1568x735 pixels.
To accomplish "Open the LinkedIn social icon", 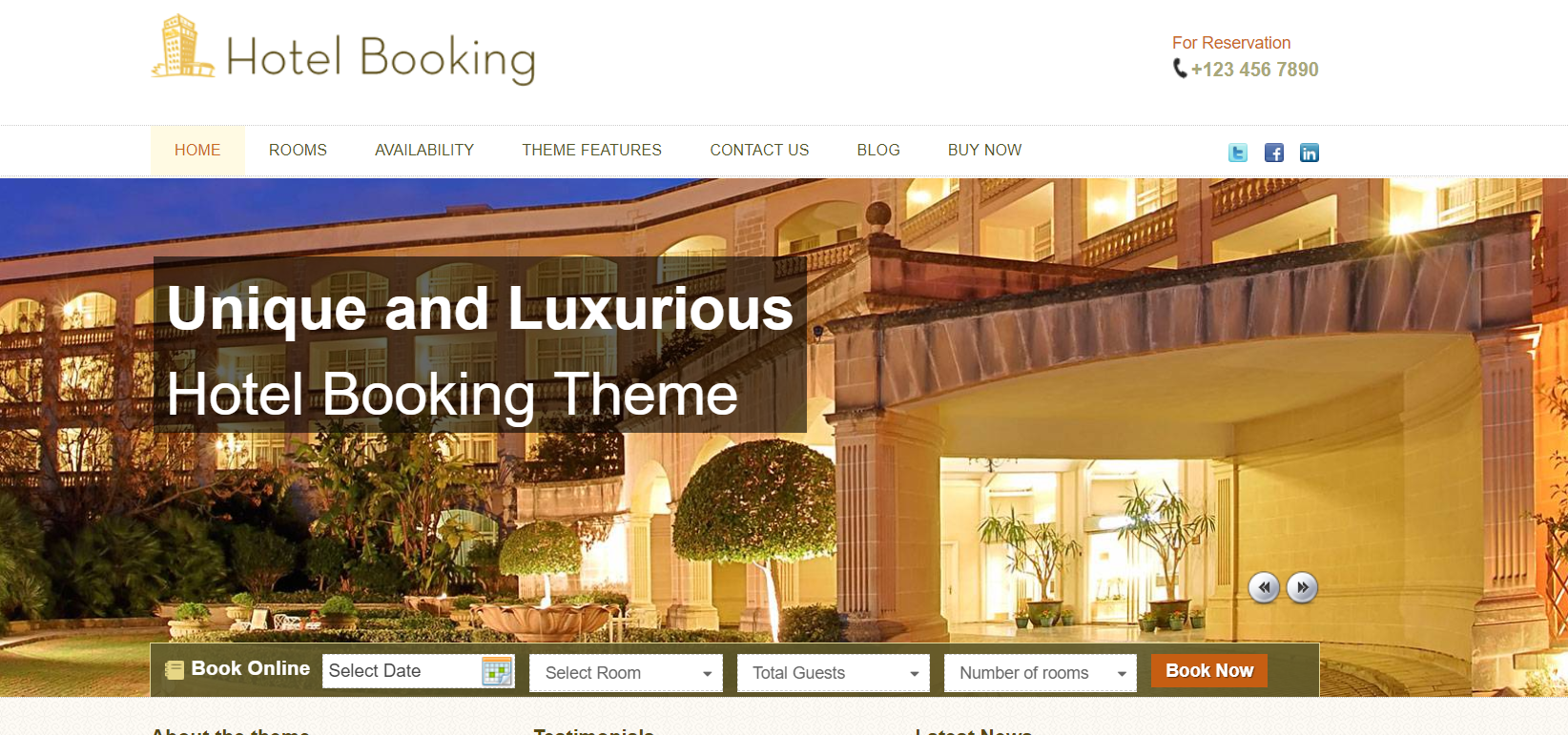I will point(1310,153).
